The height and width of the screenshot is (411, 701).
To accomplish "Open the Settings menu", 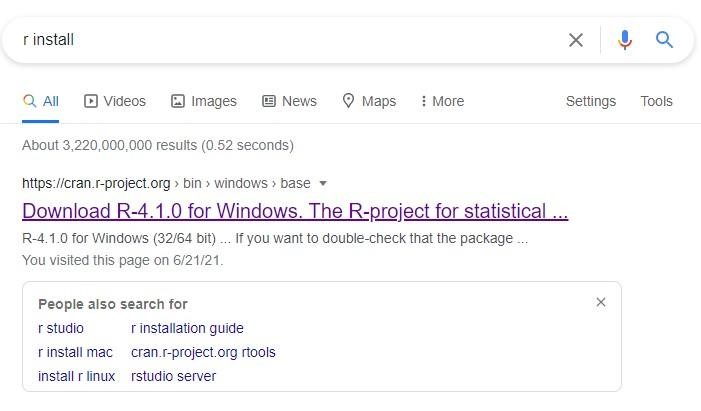I will coord(591,101).
